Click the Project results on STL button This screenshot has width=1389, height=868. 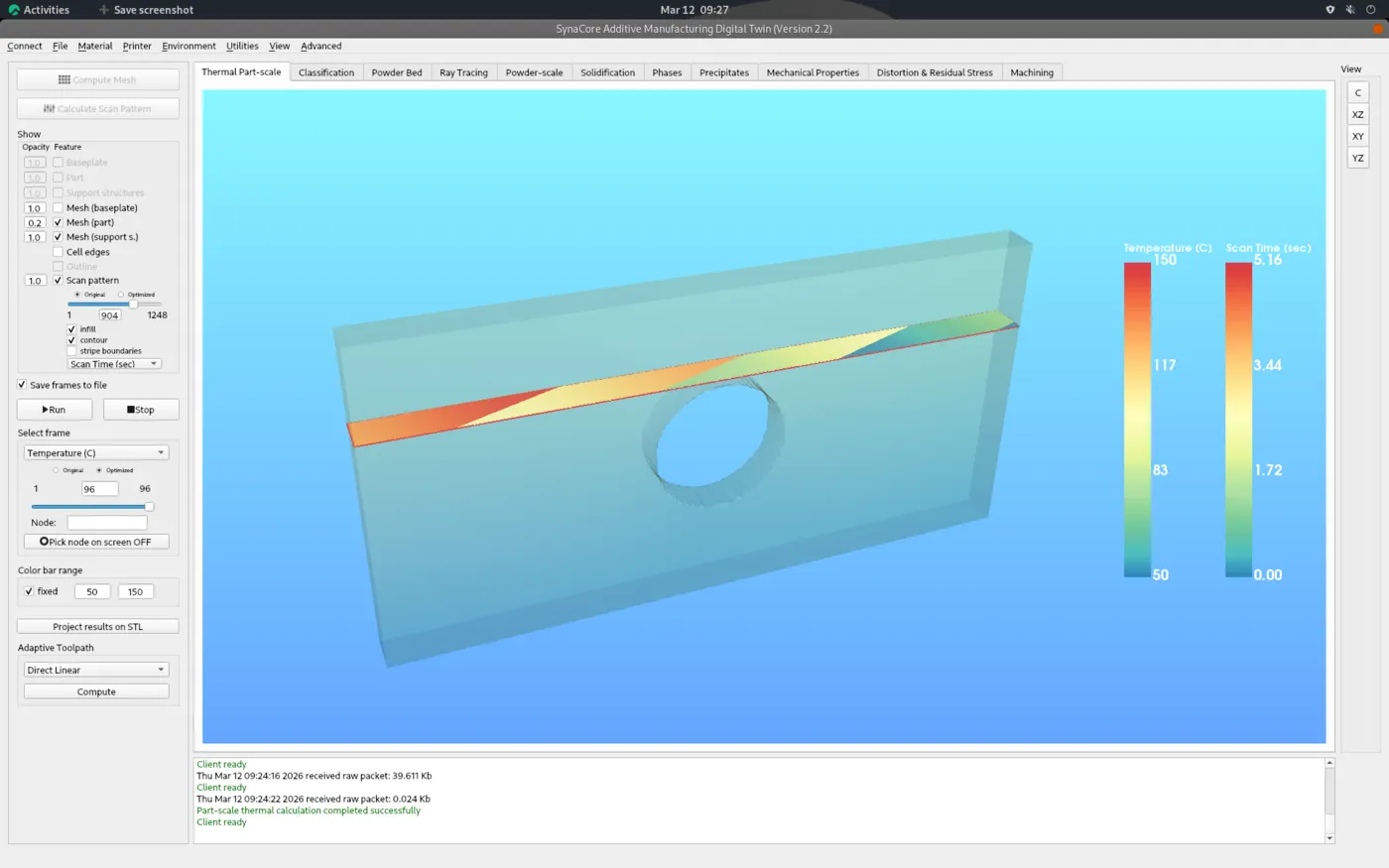click(x=97, y=627)
